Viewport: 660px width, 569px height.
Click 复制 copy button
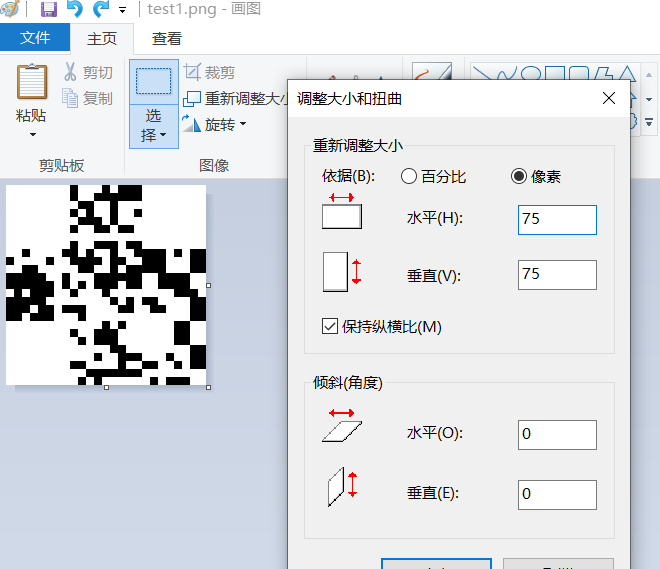click(x=88, y=98)
